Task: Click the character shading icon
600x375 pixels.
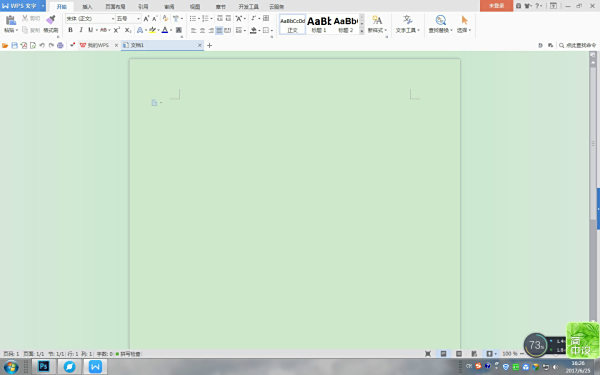Action: point(179,30)
